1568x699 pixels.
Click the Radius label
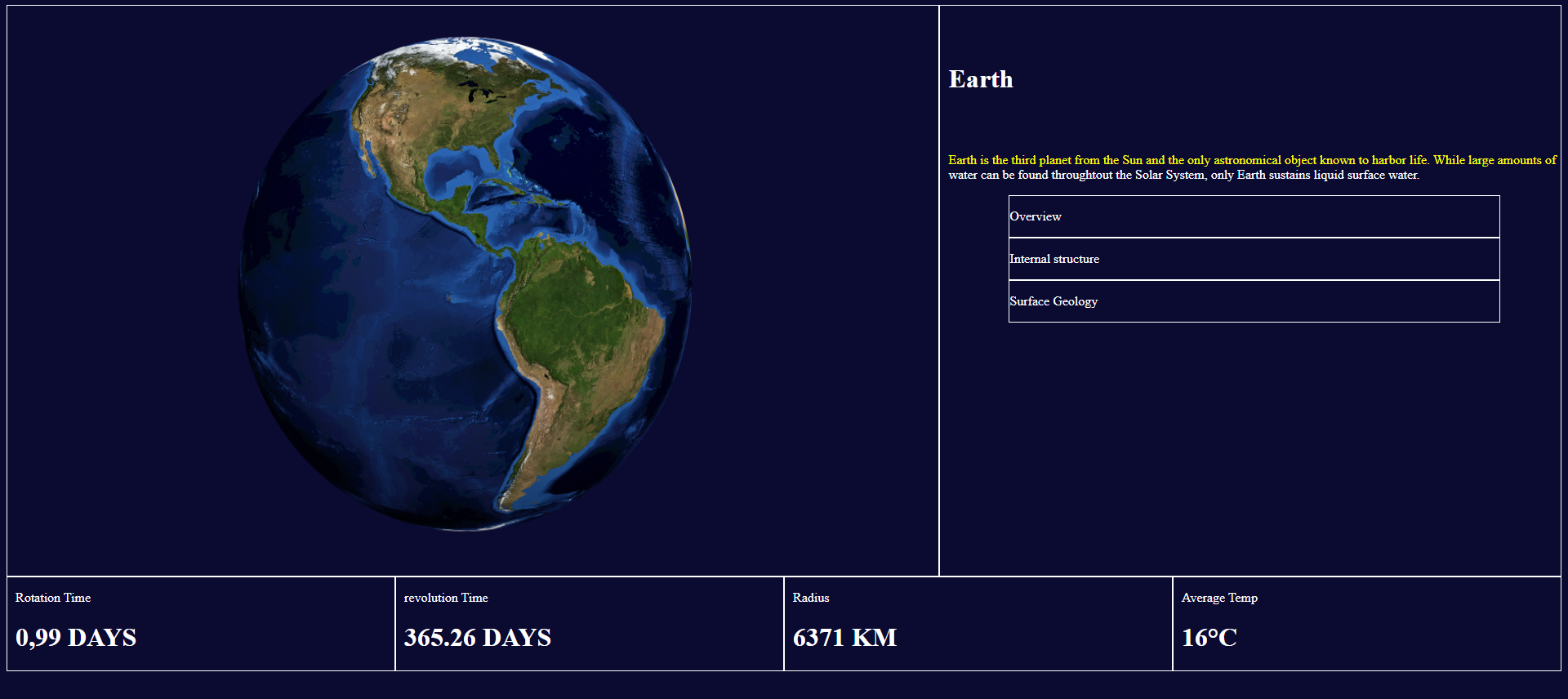[x=810, y=598]
